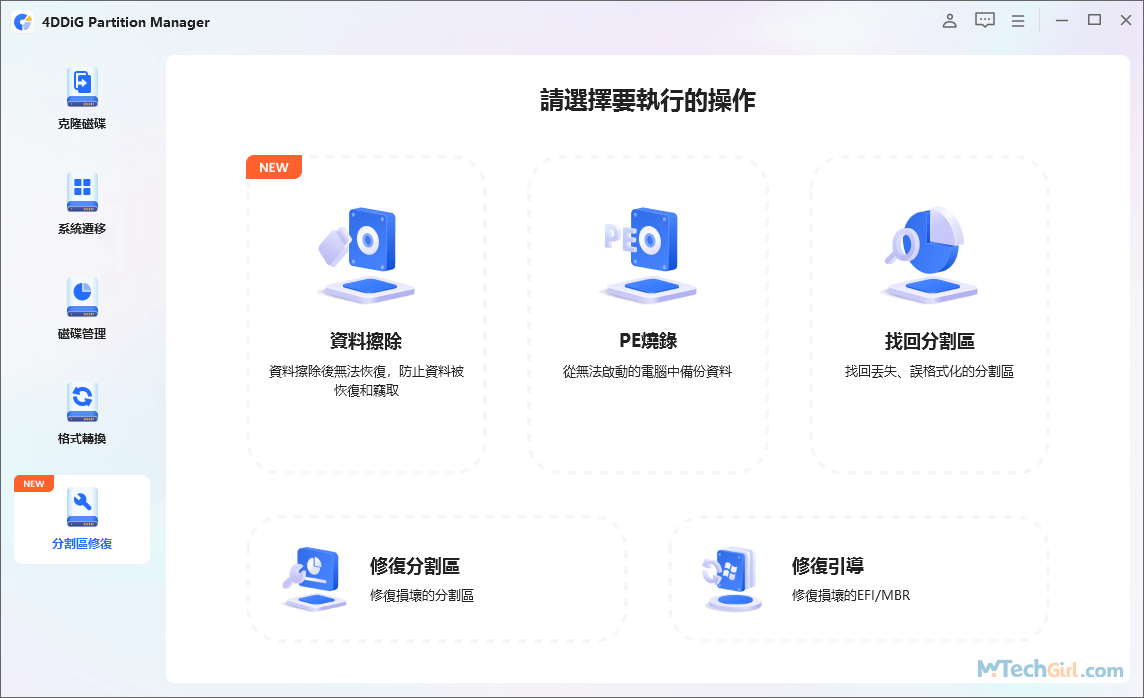1144x698 pixels.
Task: Open the hamburger menu in the titlebar
Action: (1019, 20)
